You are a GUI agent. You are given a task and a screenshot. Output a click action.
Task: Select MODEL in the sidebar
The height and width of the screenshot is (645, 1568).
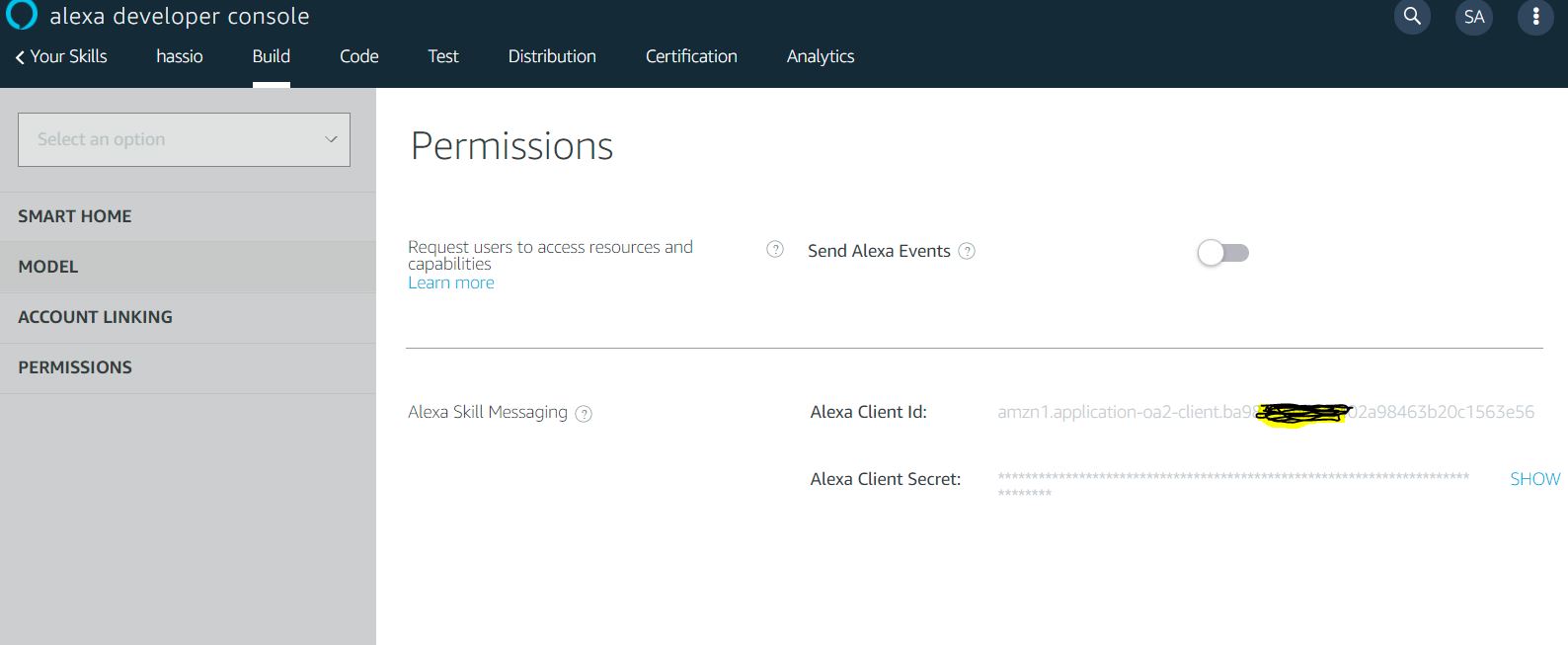click(188, 267)
